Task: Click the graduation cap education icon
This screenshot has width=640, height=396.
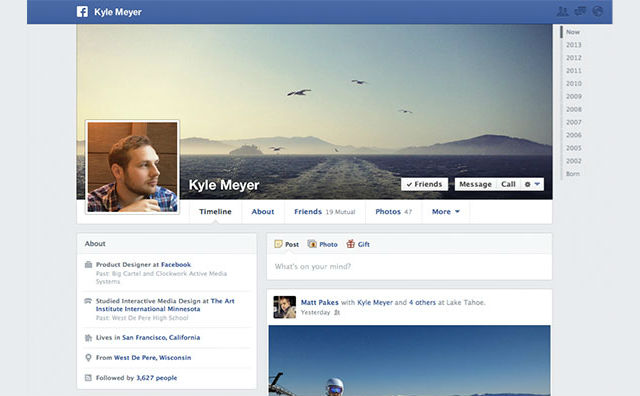Action: pos(88,301)
